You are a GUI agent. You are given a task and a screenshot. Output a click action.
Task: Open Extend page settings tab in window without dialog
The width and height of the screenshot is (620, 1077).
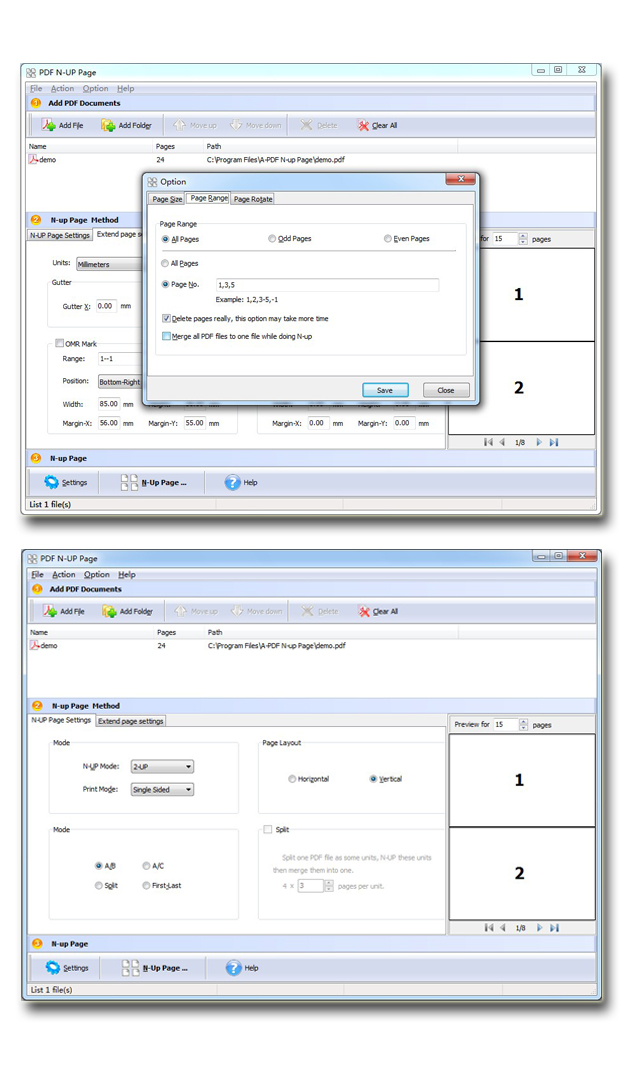pos(130,721)
